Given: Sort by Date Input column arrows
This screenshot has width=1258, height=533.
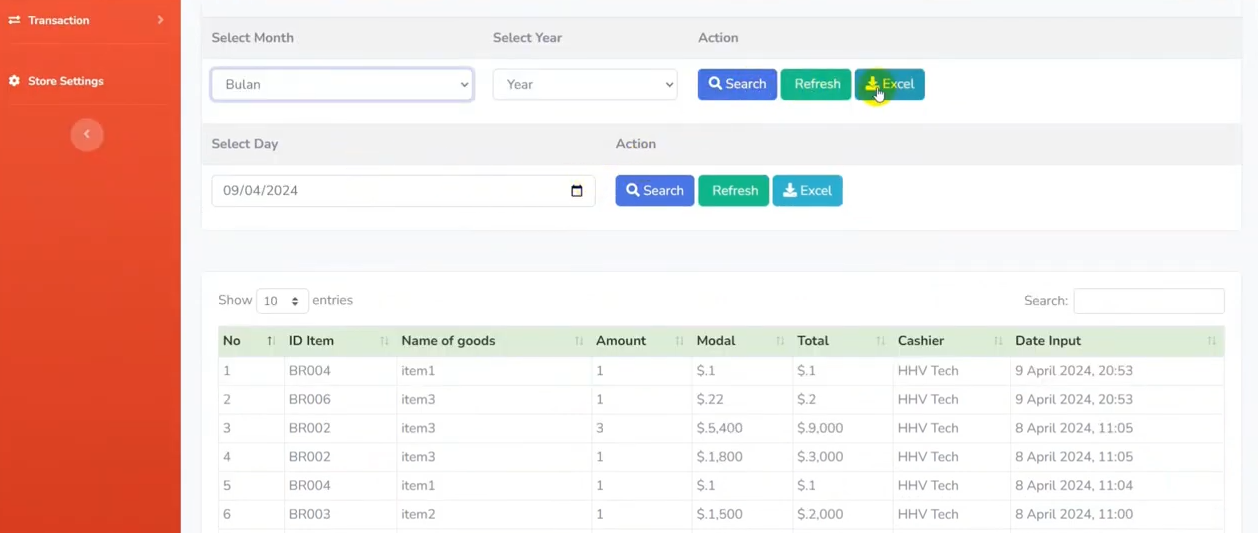Looking at the screenshot, I should pyautogui.click(x=1211, y=342).
